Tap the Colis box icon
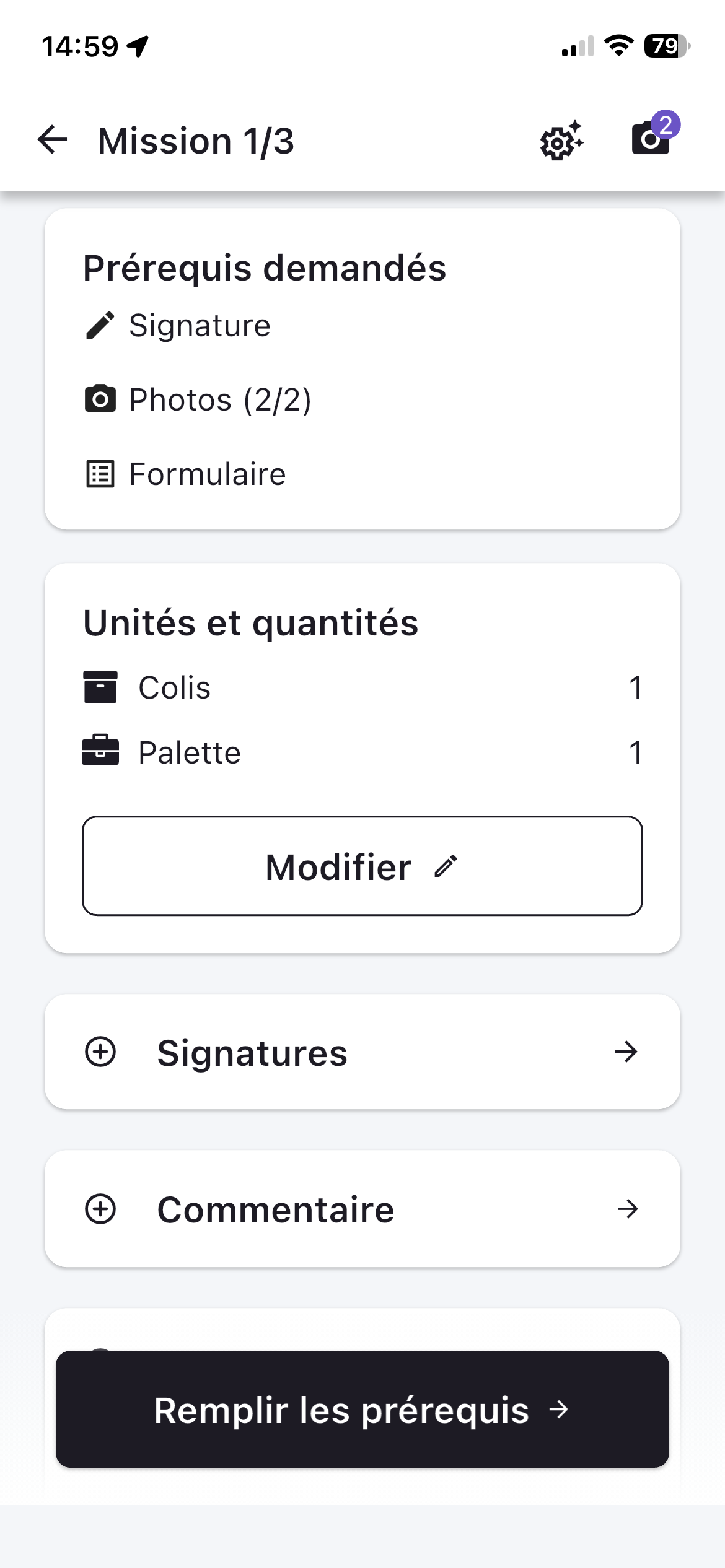The image size is (725, 1568). (x=100, y=687)
